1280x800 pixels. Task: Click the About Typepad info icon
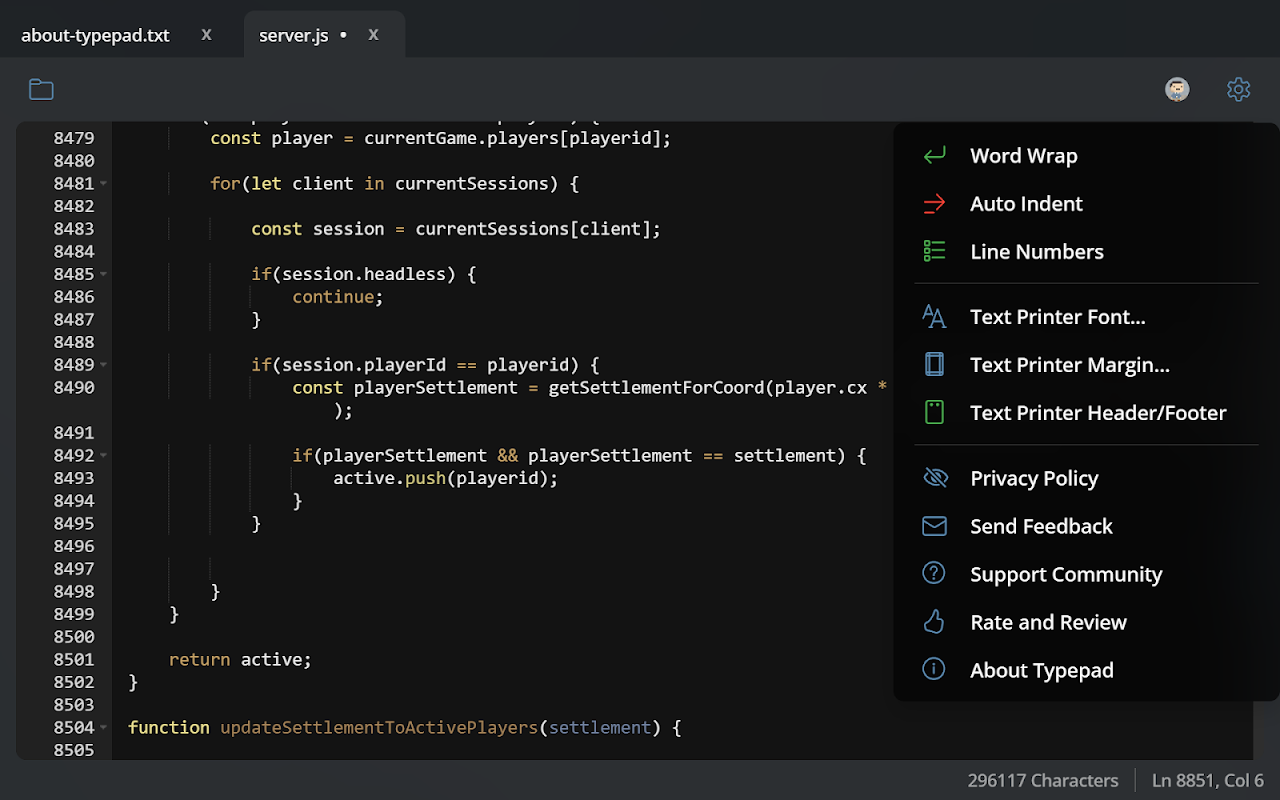click(x=934, y=671)
